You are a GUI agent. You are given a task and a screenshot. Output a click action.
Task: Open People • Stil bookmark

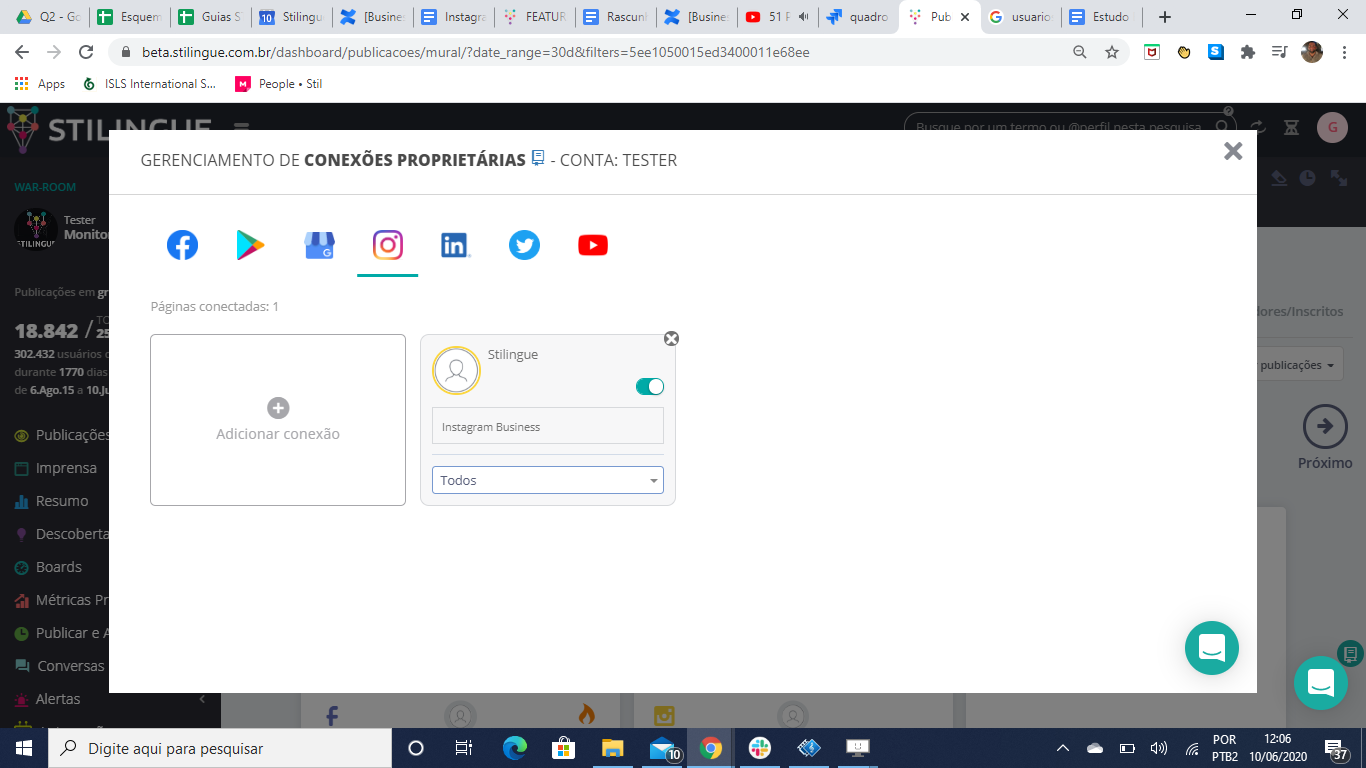point(279,84)
